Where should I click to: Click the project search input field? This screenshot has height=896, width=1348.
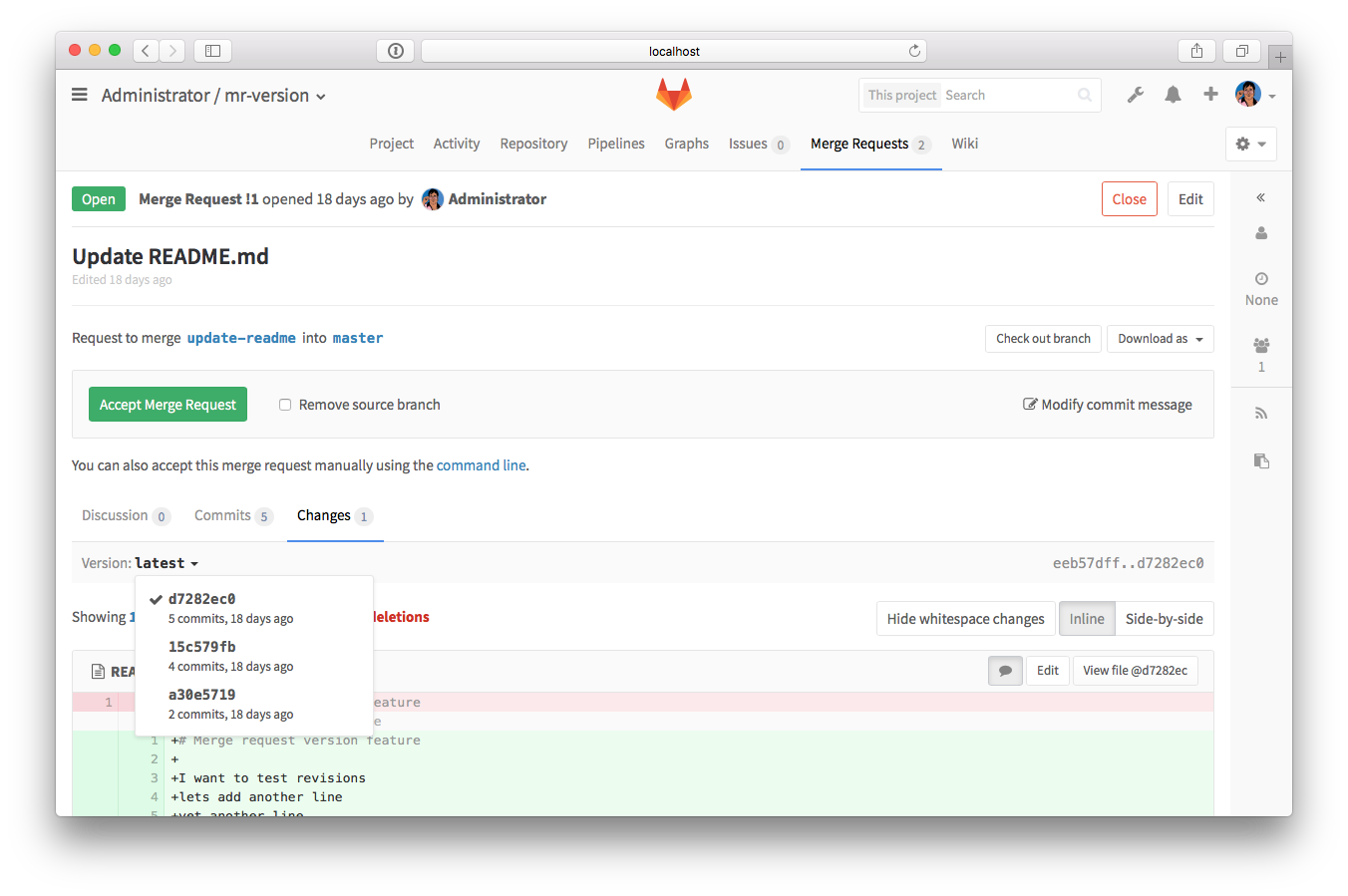(1007, 96)
